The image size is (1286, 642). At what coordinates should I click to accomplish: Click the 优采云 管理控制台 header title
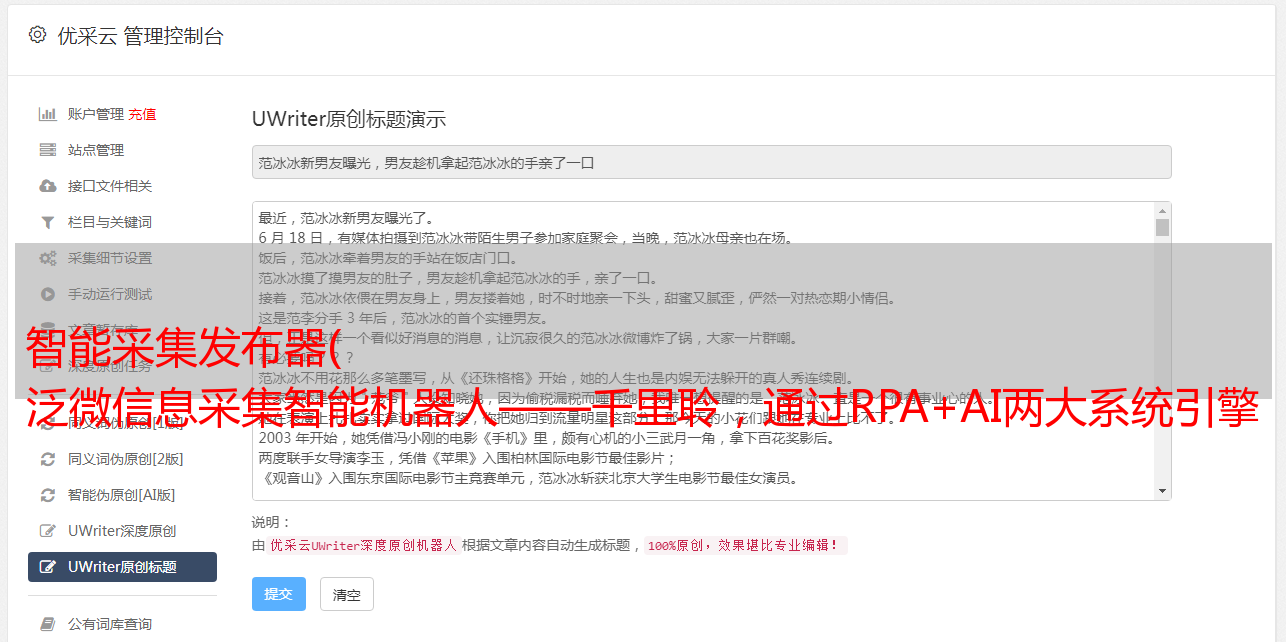click(x=140, y=36)
